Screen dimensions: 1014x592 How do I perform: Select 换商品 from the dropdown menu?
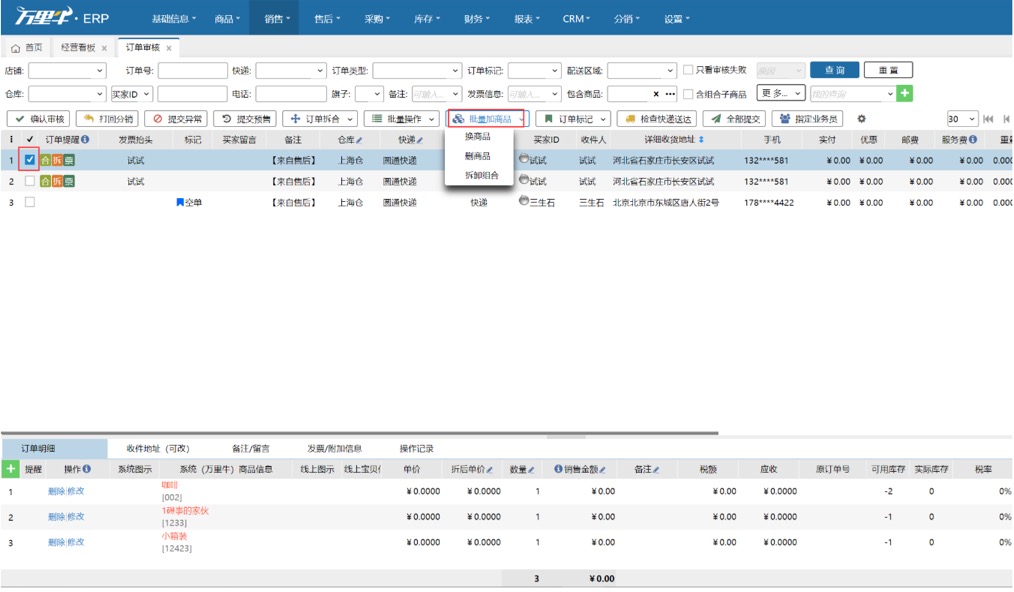pos(478,137)
